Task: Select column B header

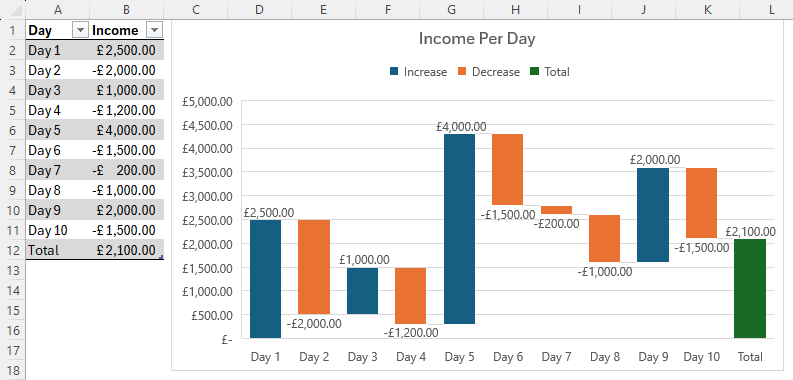Action: (127, 9)
